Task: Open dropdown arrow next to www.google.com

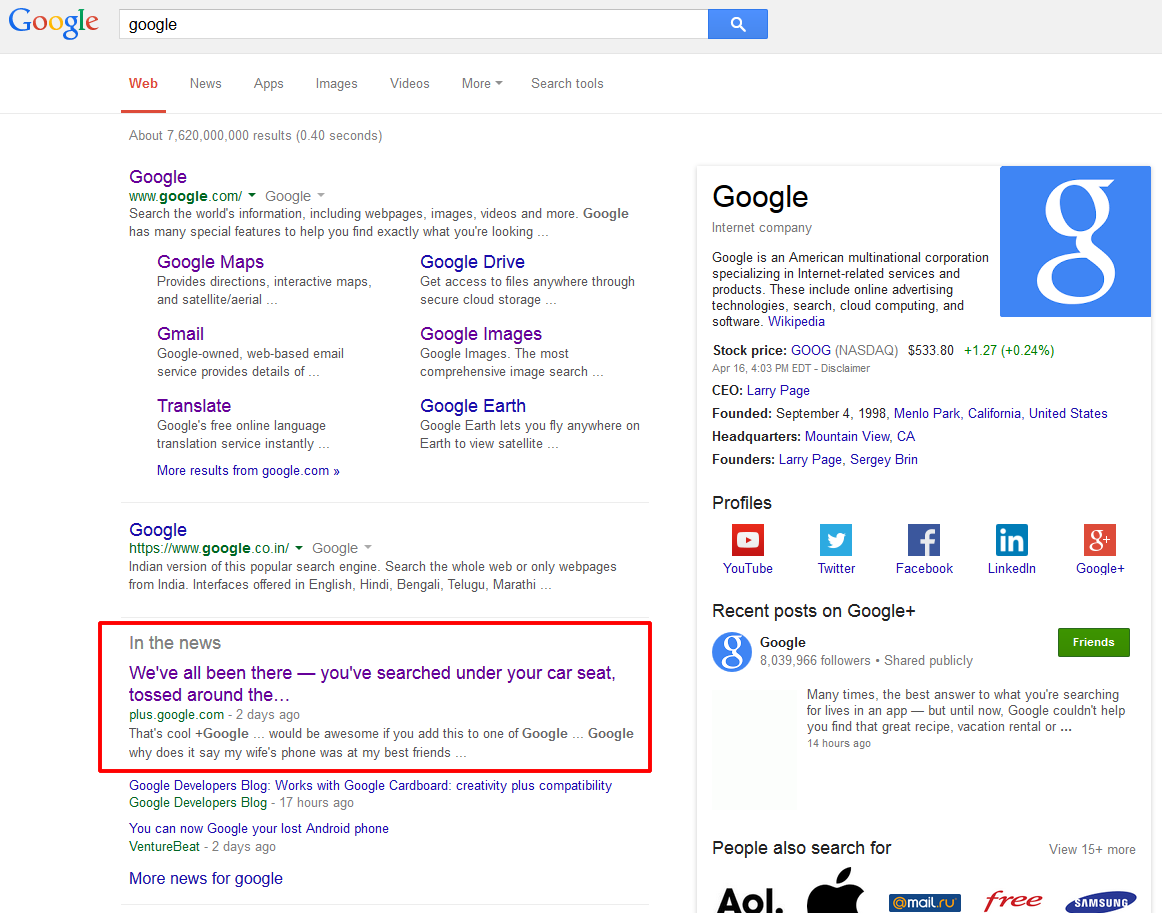Action: [x=252, y=196]
